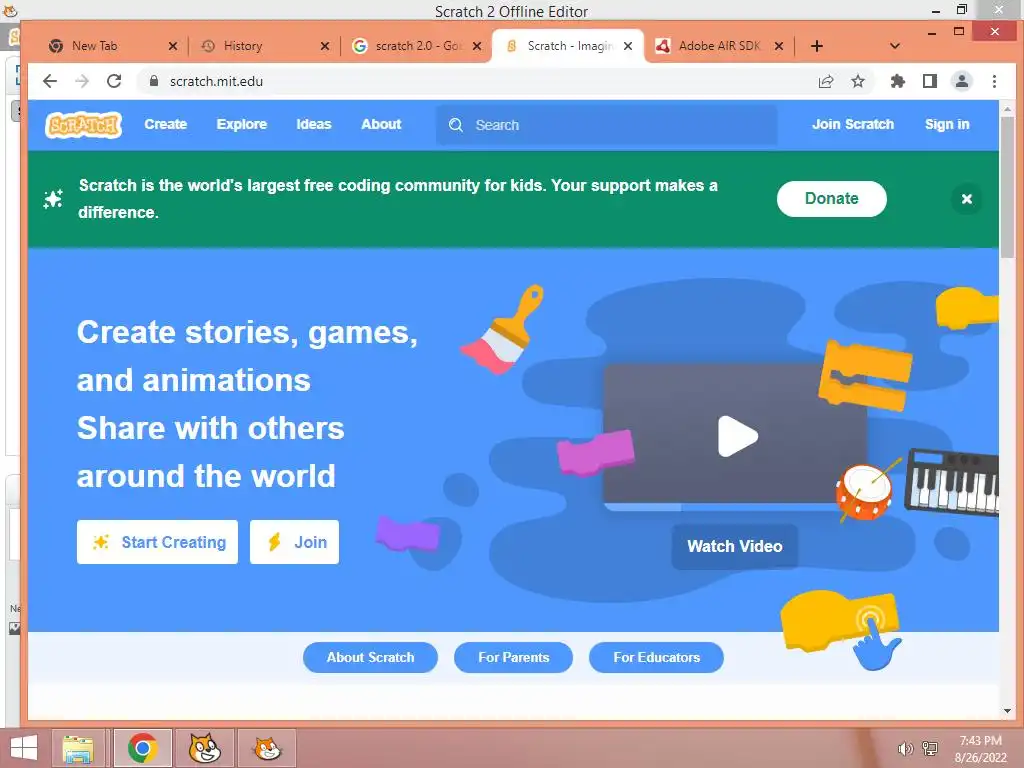Open the For Parents pill button
Viewport: 1024px width, 768px height.
click(513, 658)
